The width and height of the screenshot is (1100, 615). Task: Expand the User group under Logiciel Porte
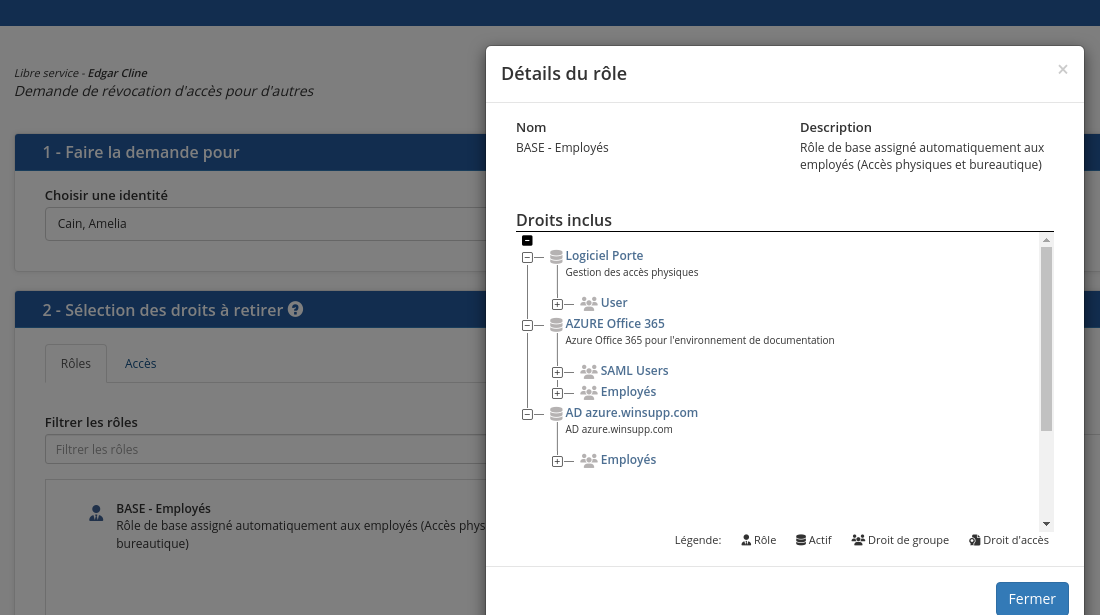coord(557,304)
